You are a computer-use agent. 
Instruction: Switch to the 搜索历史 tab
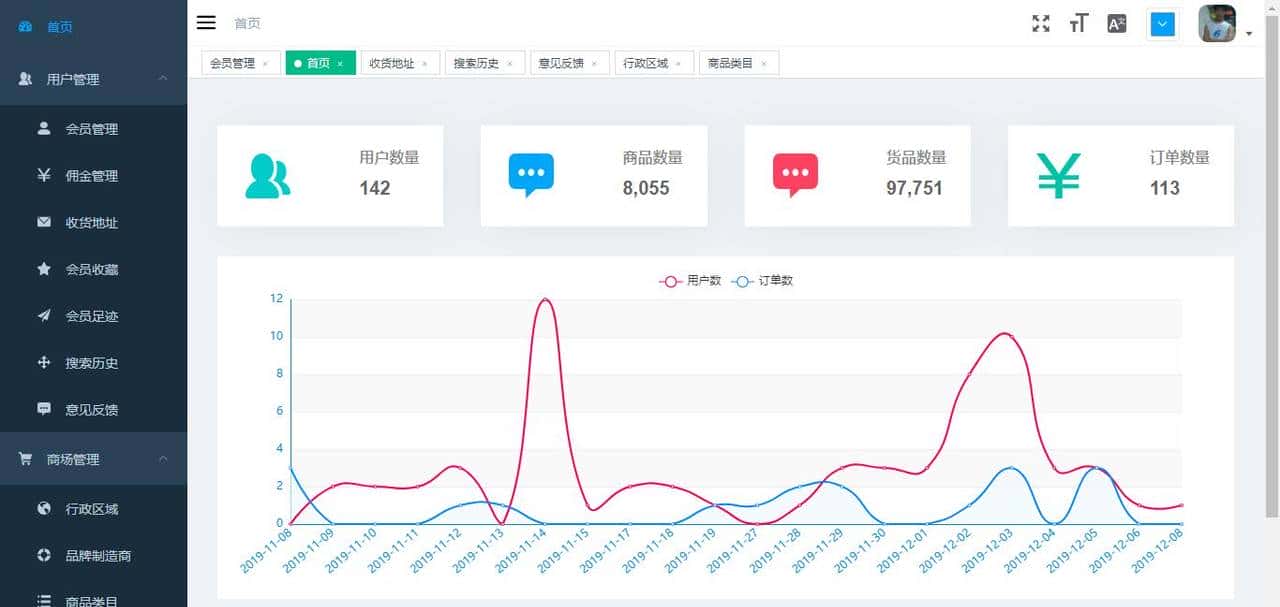pyautogui.click(x=479, y=62)
